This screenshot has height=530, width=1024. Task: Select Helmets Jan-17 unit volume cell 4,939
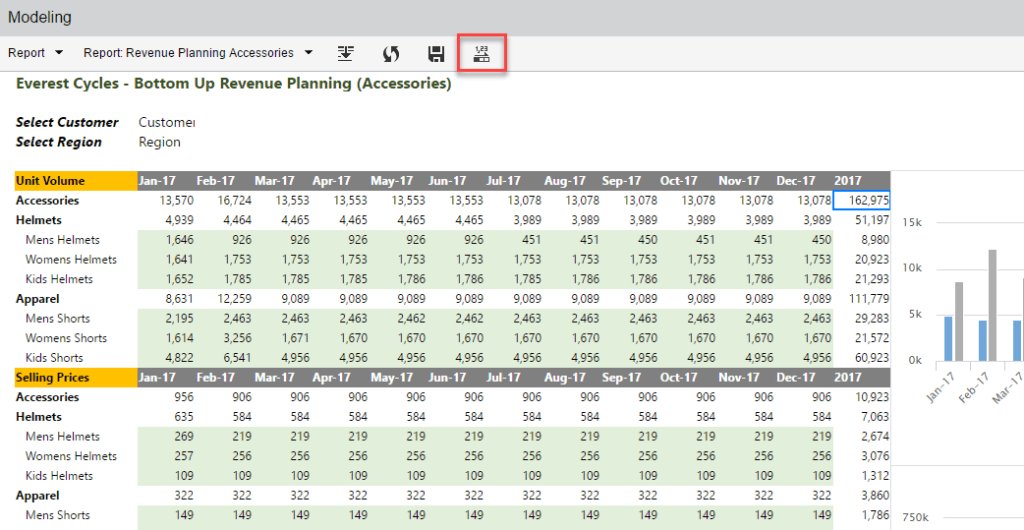167,220
